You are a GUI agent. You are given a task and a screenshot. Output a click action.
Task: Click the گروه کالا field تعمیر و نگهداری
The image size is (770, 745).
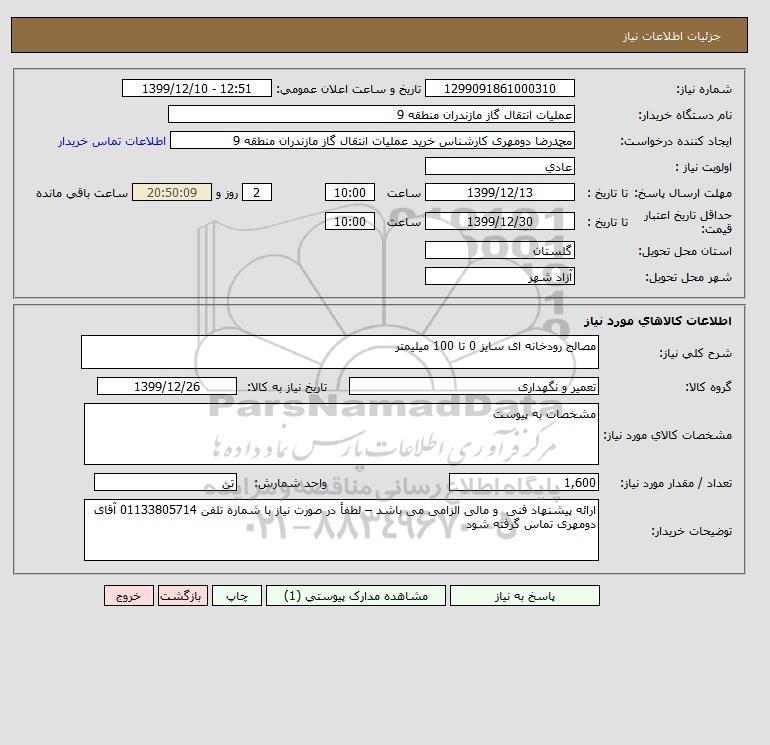tap(473, 386)
